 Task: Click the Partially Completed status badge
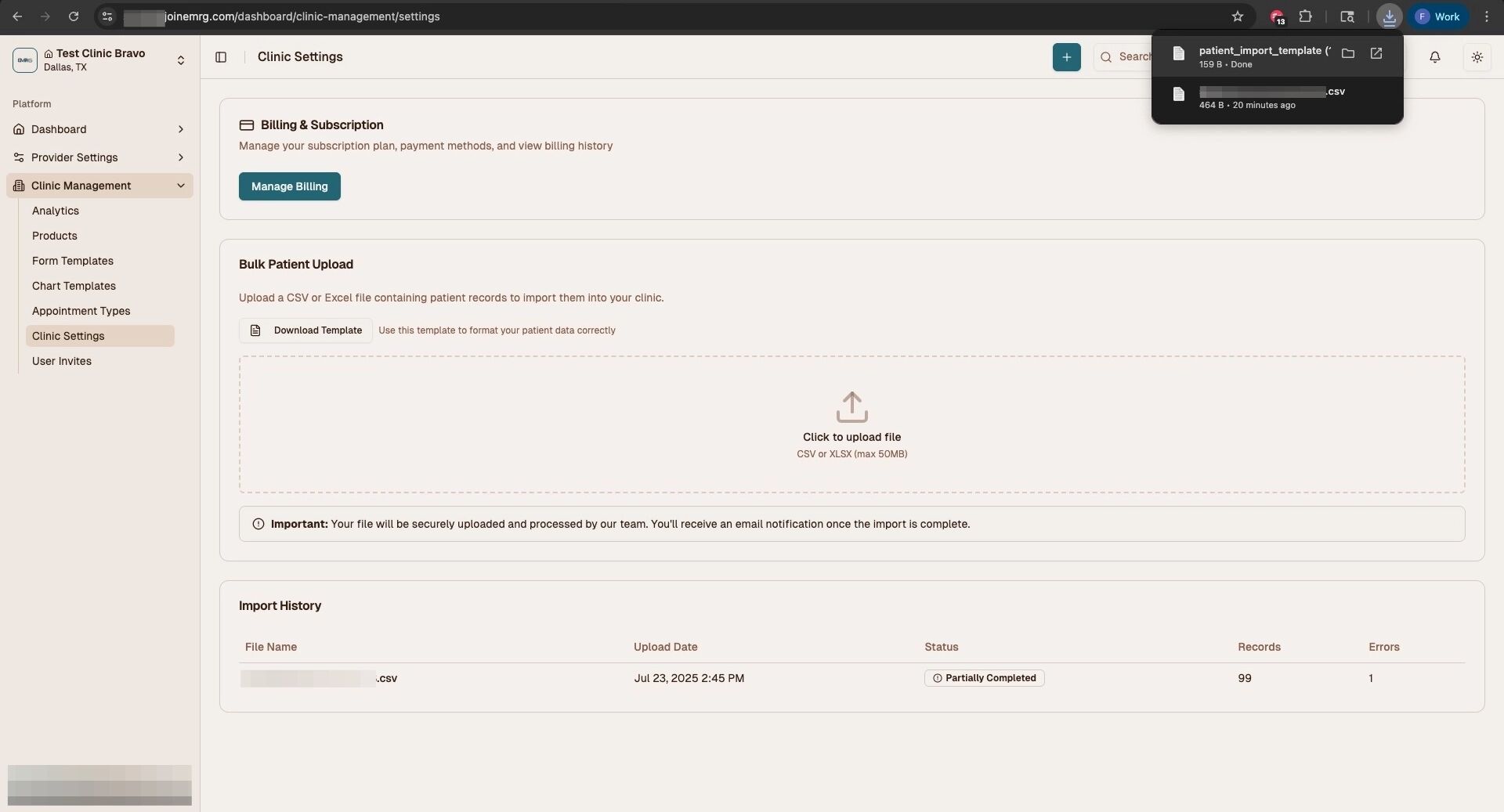985,678
